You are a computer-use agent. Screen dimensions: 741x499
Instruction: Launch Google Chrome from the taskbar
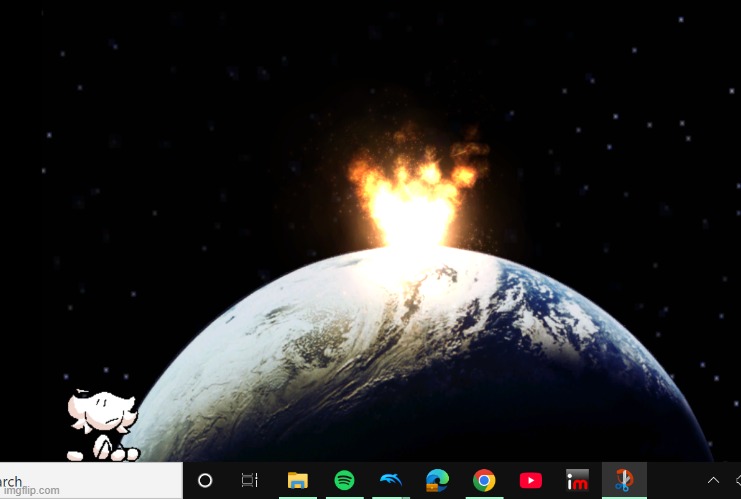pos(484,481)
